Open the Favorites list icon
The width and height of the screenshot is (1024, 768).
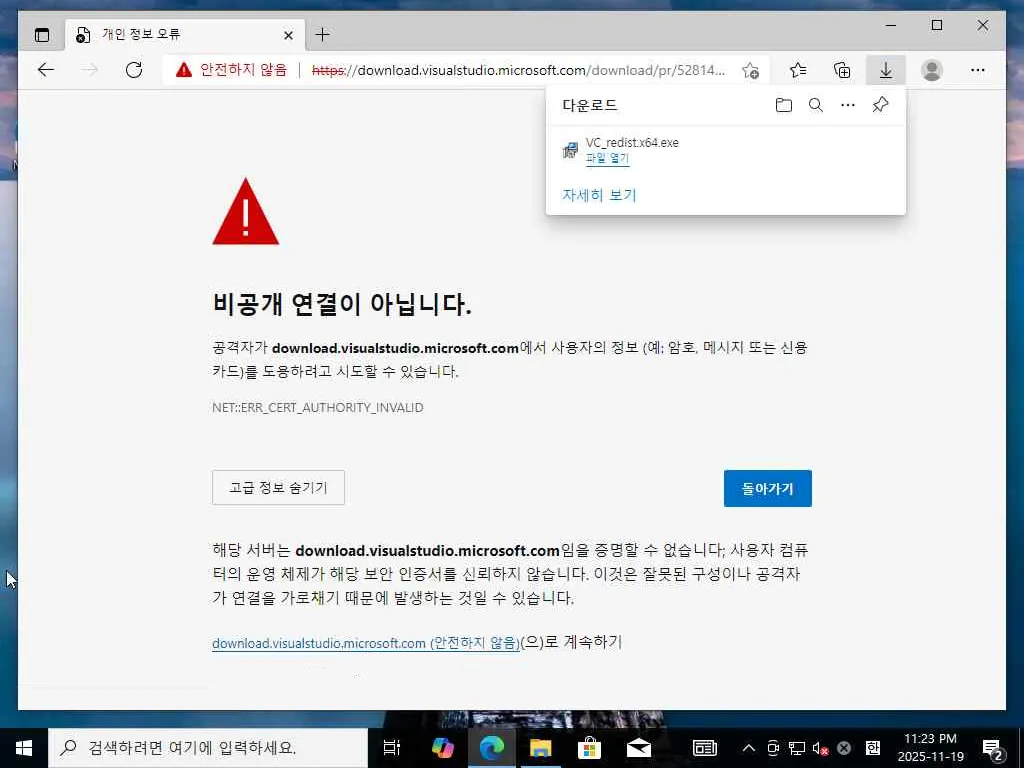pyautogui.click(x=798, y=70)
